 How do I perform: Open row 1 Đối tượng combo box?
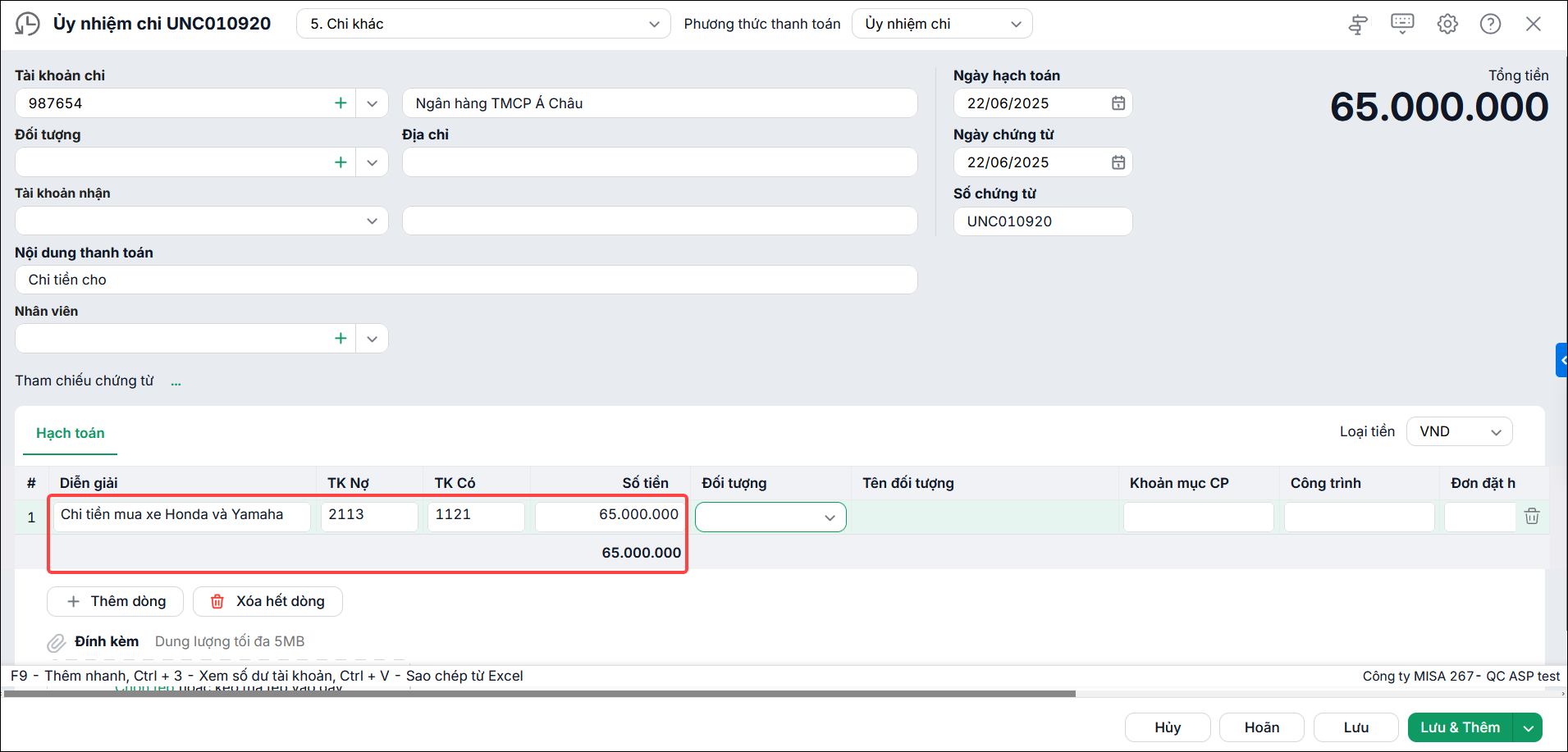click(770, 517)
